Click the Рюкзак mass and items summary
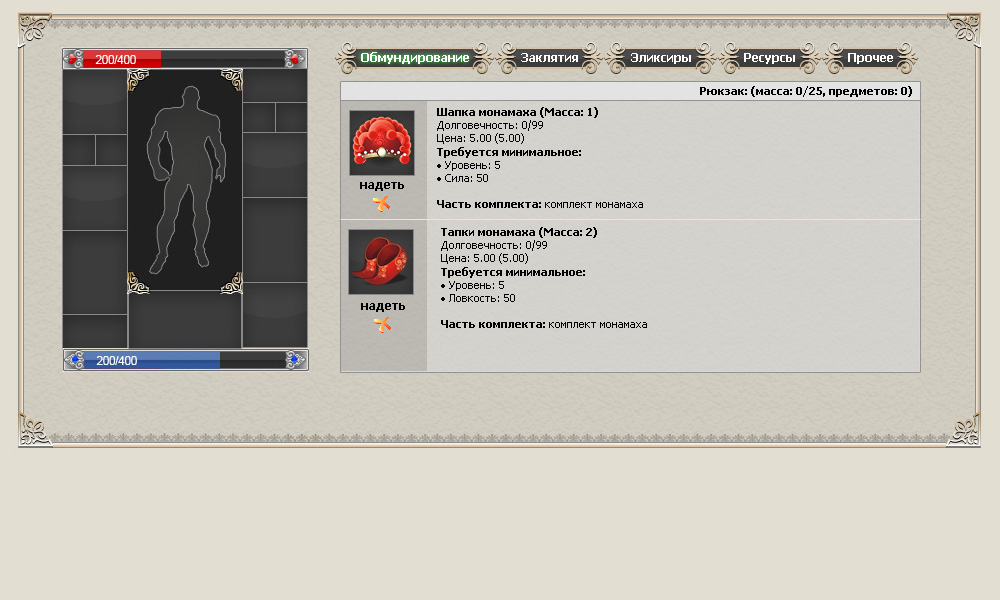The image size is (1000, 600). click(x=805, y=91)
